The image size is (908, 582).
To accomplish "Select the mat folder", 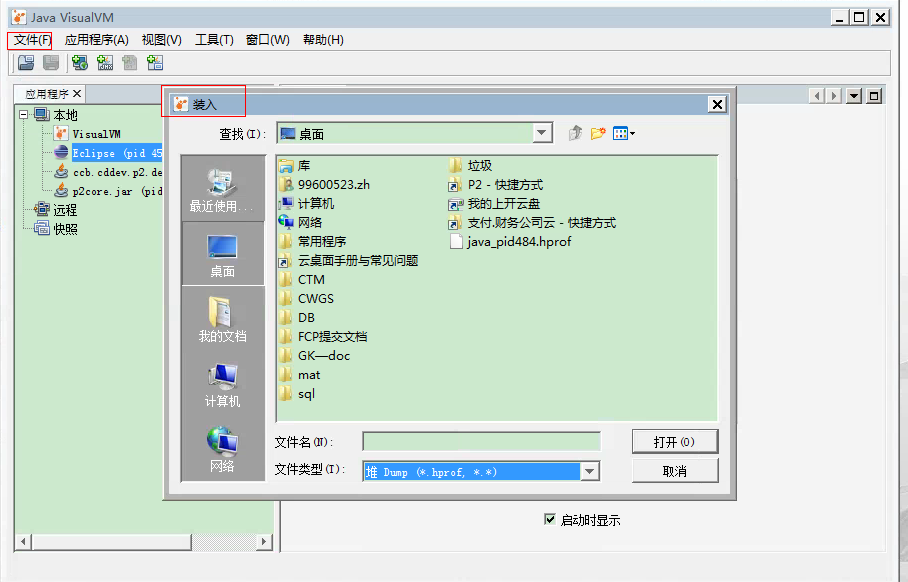I will [x=300, y=375].
